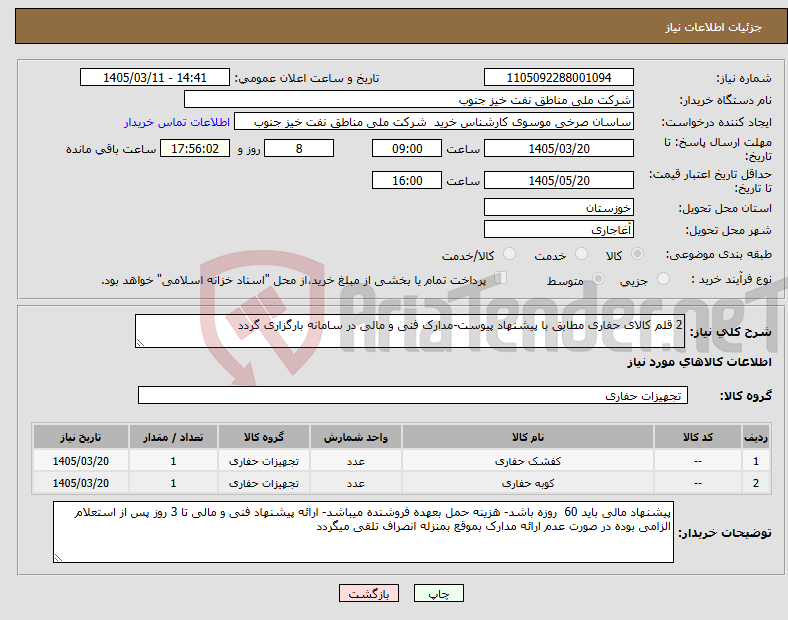Click the گروه کالا field تجهیزات حفاری

coord(413,395)
